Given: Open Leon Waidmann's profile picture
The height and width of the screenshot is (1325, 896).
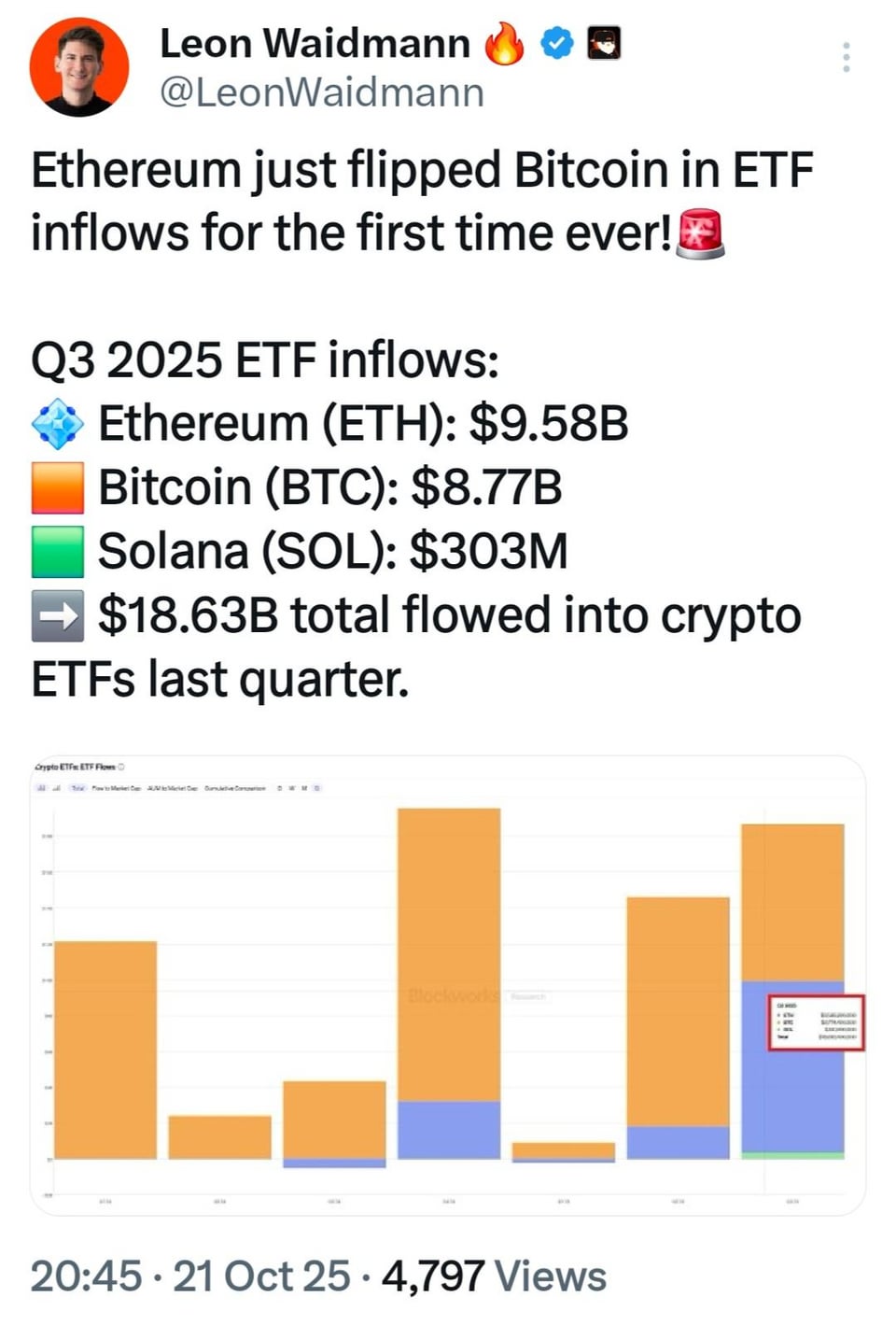Looking at the screenshot, I should [78, 66].
